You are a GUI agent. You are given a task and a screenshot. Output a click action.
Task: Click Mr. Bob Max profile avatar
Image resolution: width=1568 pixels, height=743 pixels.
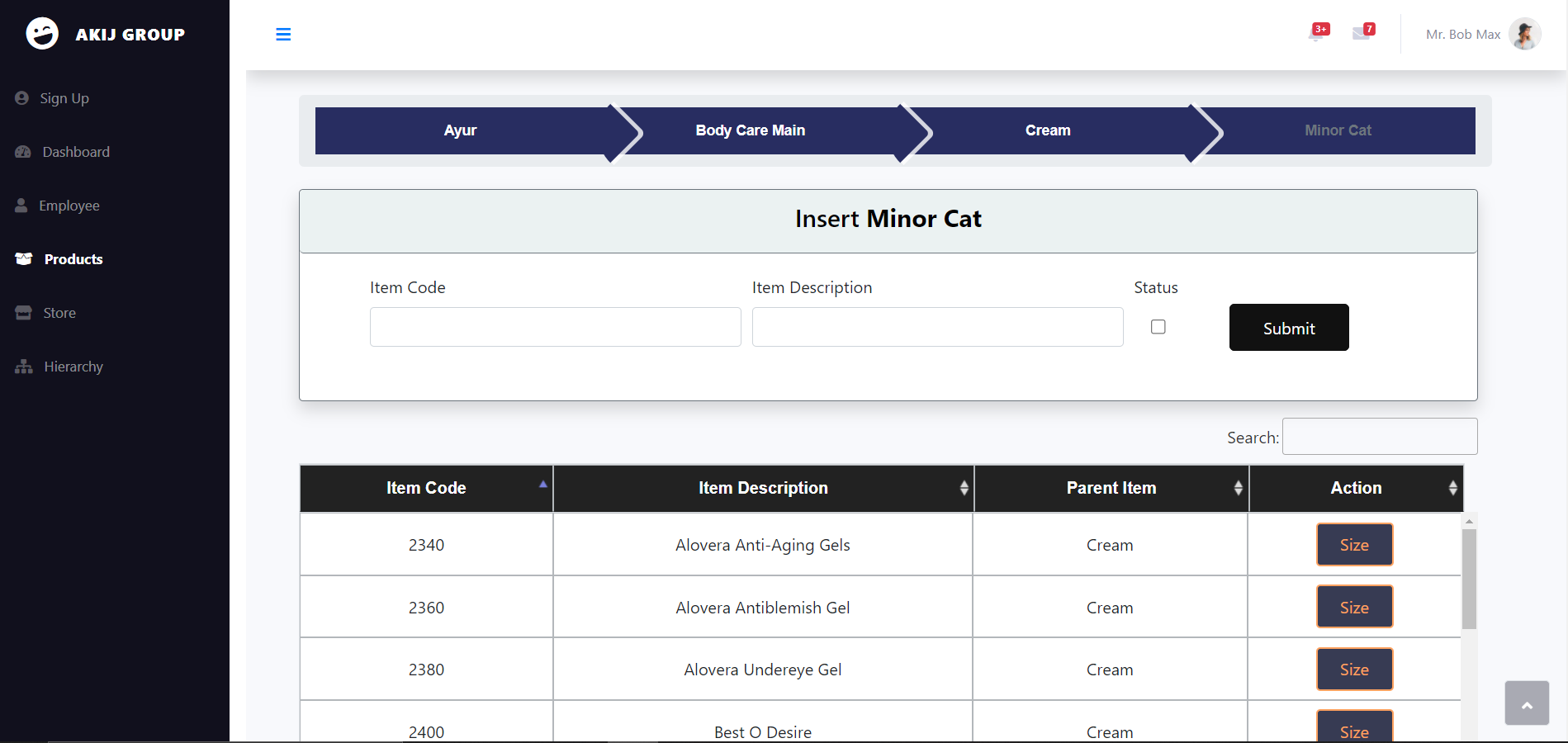tap(1524, 35)
